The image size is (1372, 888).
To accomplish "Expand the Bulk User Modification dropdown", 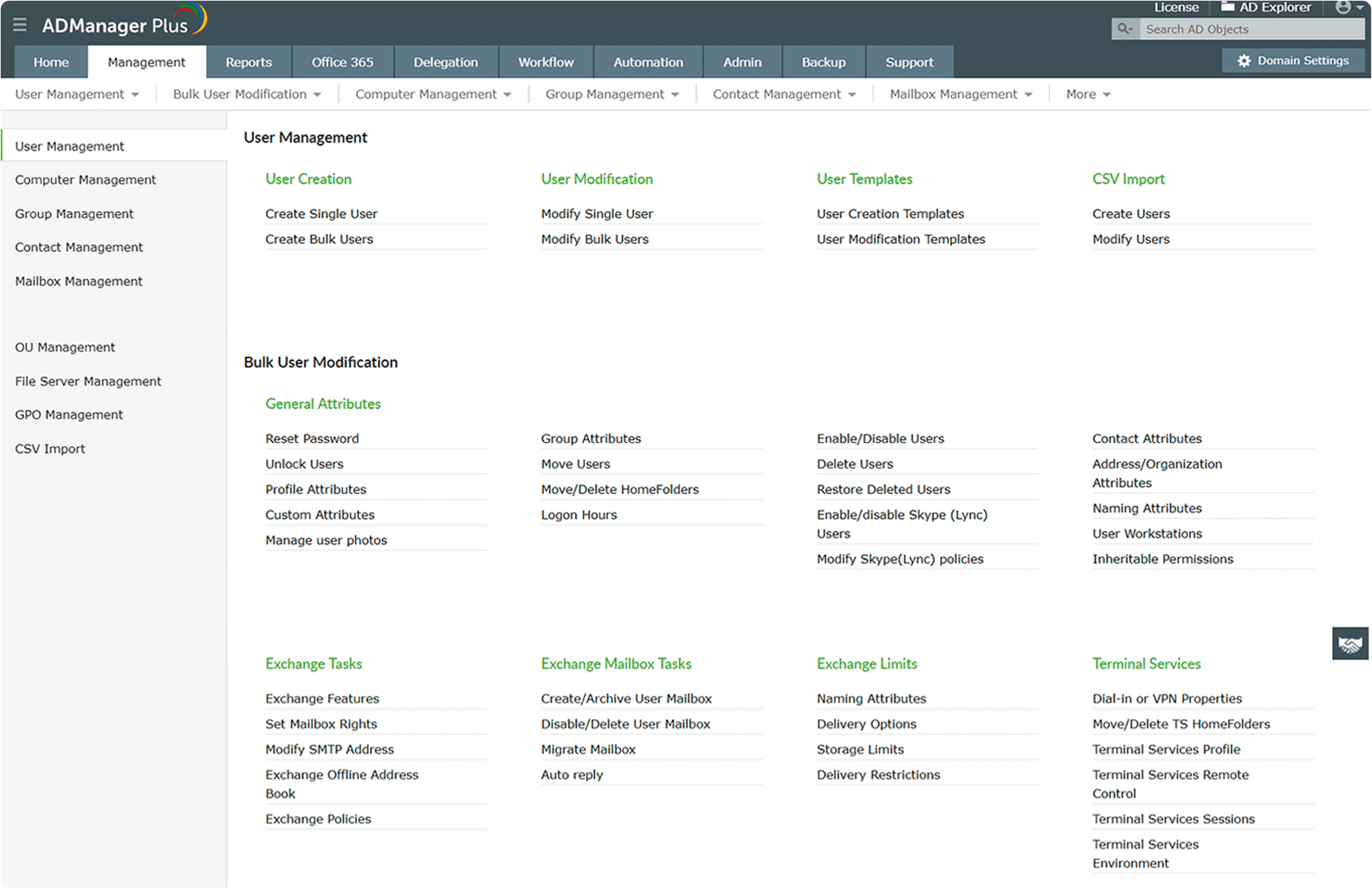I will [247, 94].
